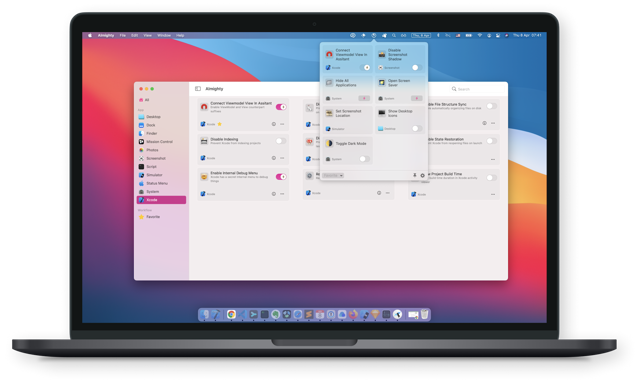Open more options for File Structure Sync card
Screen dimensions: 640x383
(x=493, y=123)
